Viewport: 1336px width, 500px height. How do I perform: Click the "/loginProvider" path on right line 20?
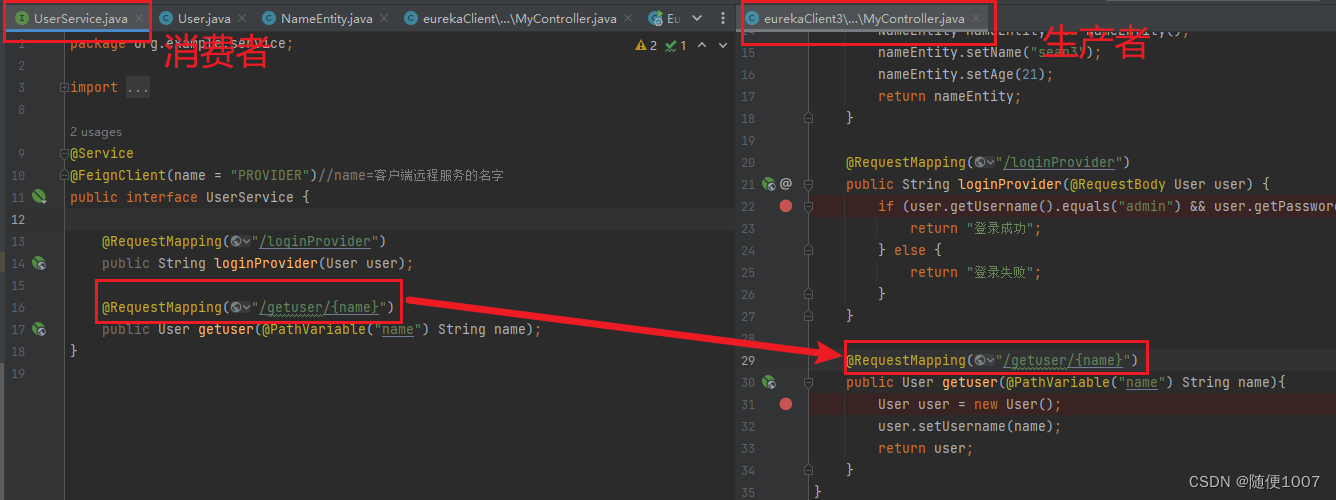(1063, 162)
